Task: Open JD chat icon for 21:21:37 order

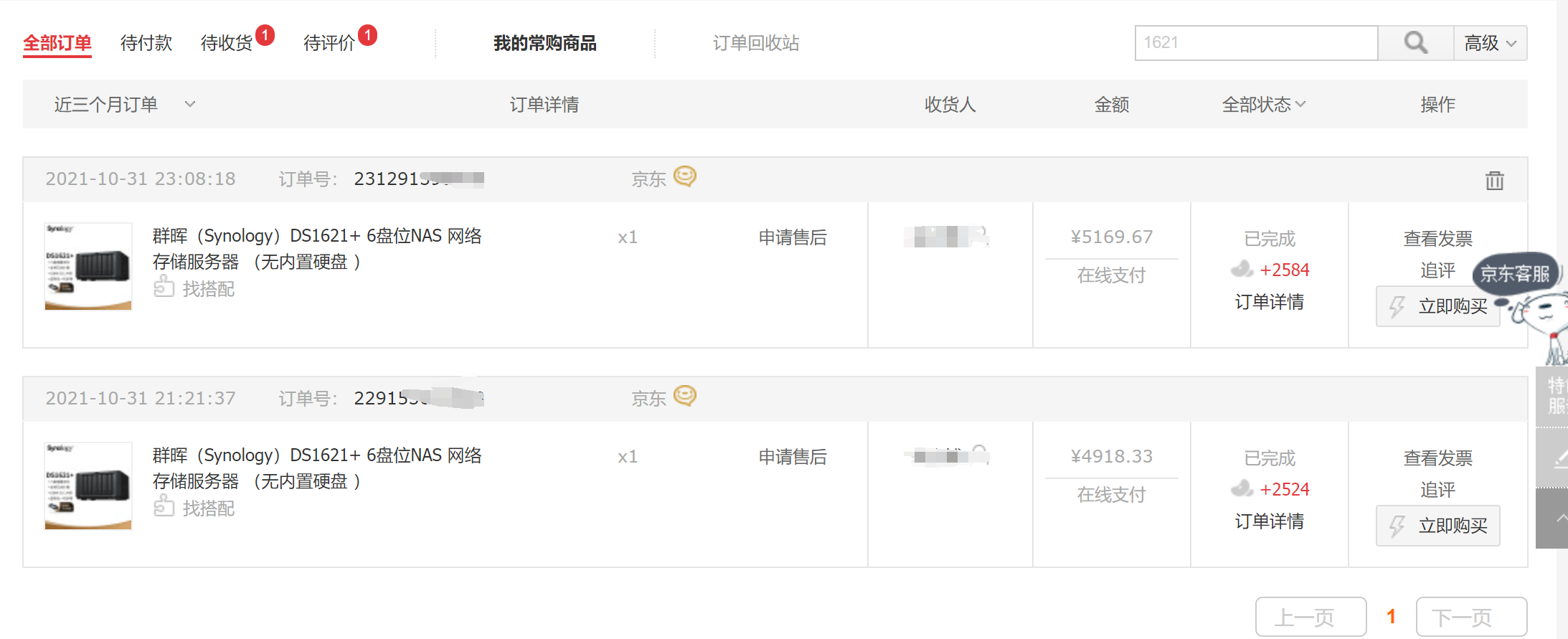Action: 685,396
